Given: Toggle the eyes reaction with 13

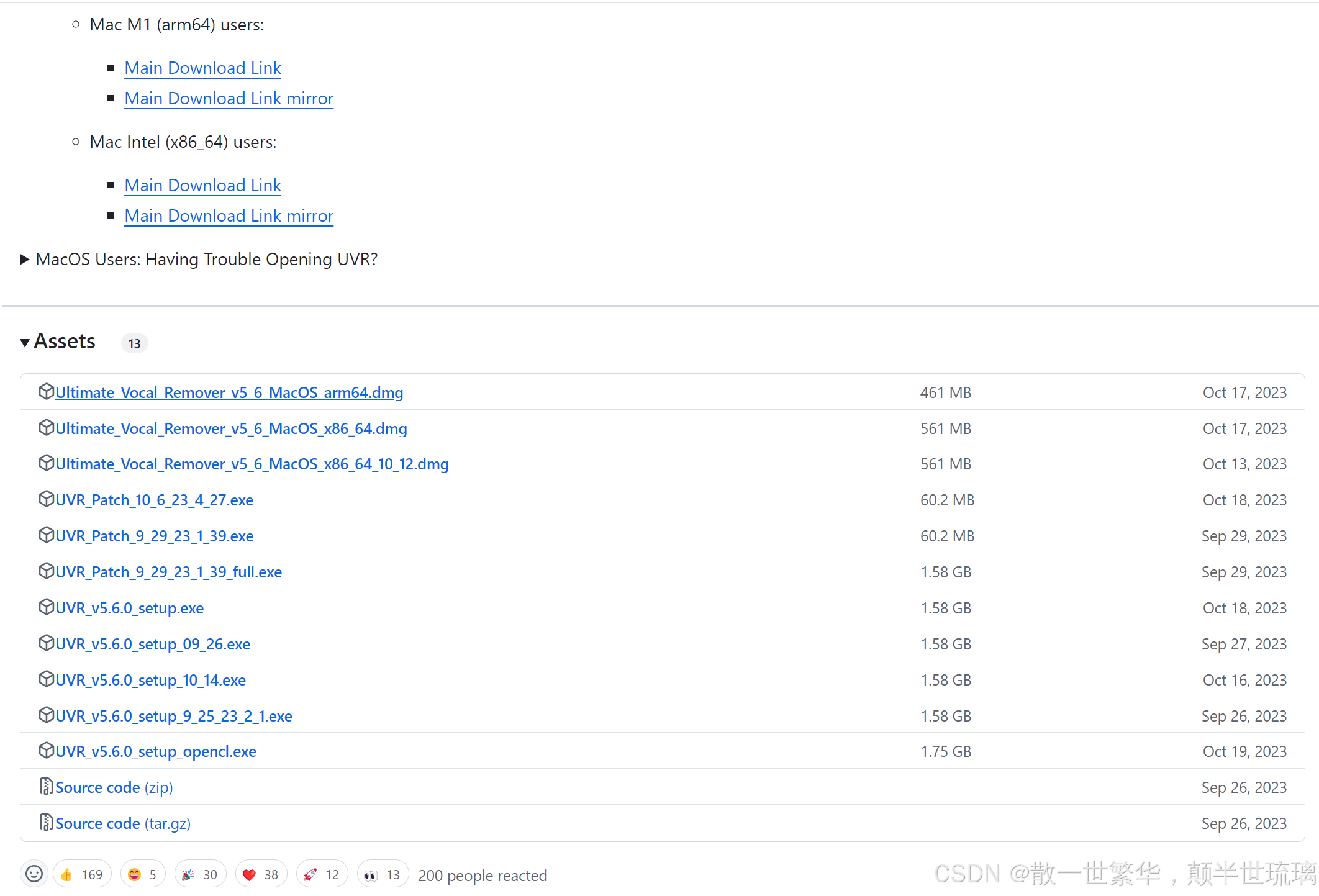Looking at the screenshot, I should [x=383, y=874].
